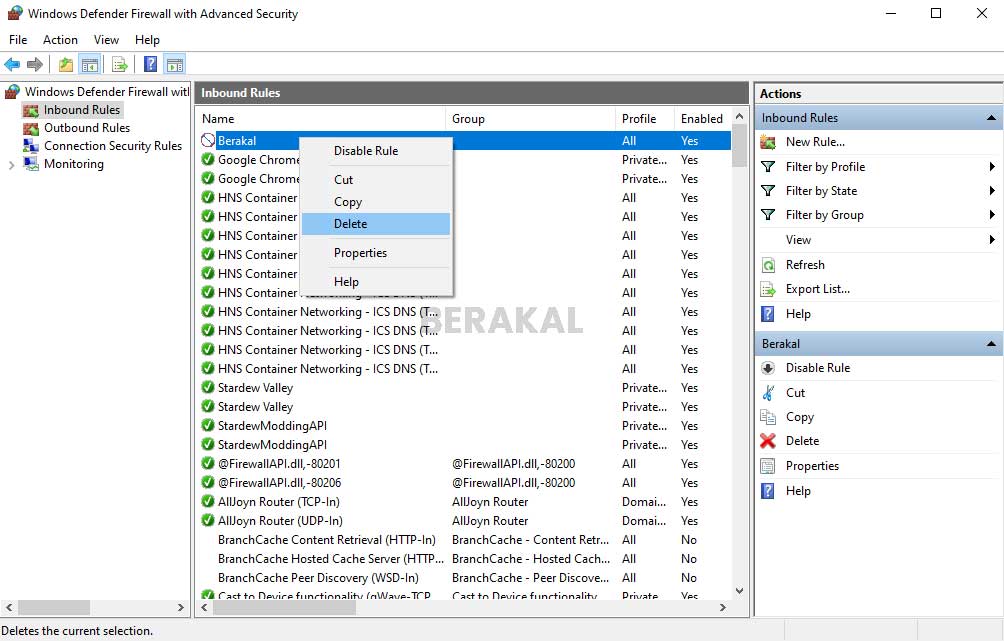1004x641 pixels.
Task: Click View in the Actions pane
Action: 800,239
